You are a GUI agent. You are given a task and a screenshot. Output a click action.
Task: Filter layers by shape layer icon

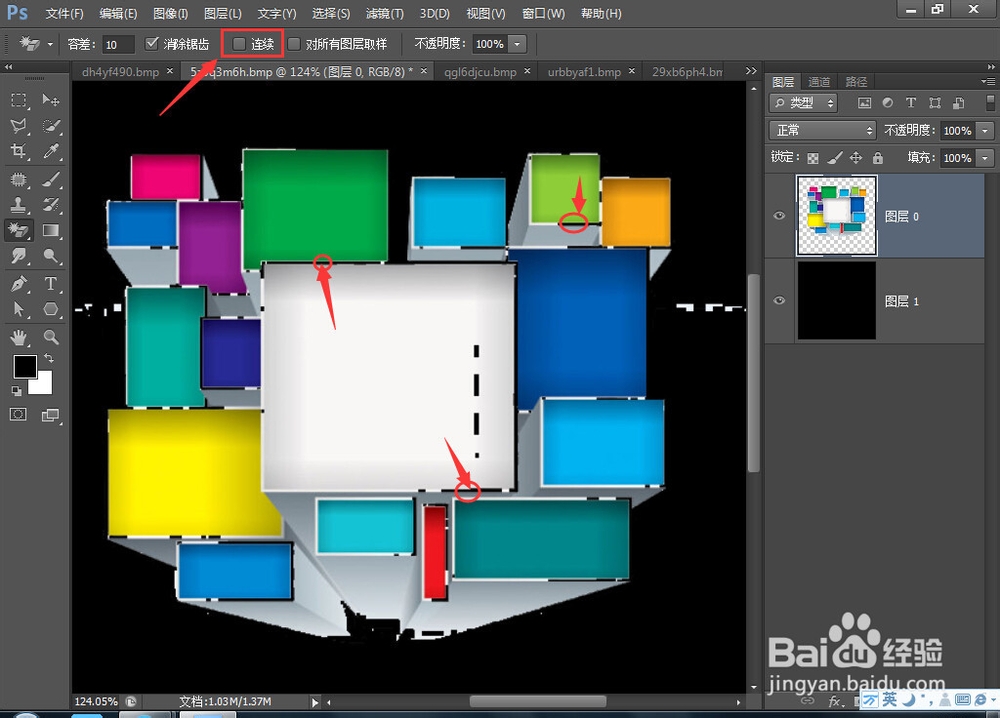[x=934, y=103]
